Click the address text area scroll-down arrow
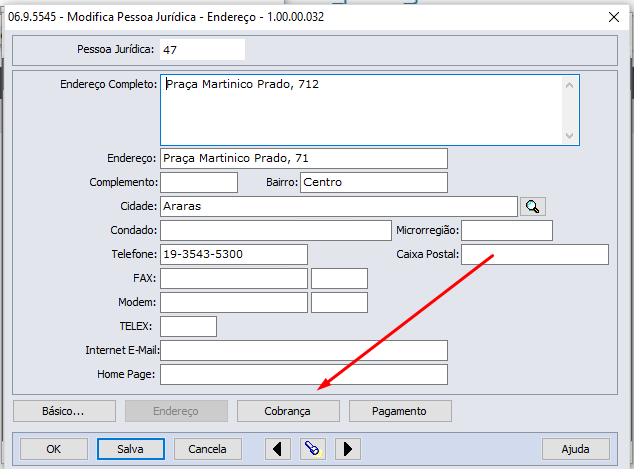 [x=569, y=135]
